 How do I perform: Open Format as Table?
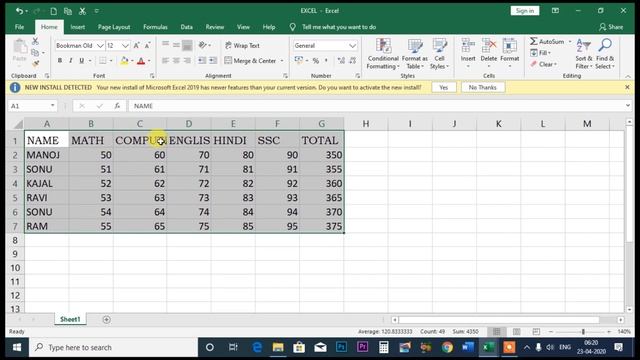[415, 54]
